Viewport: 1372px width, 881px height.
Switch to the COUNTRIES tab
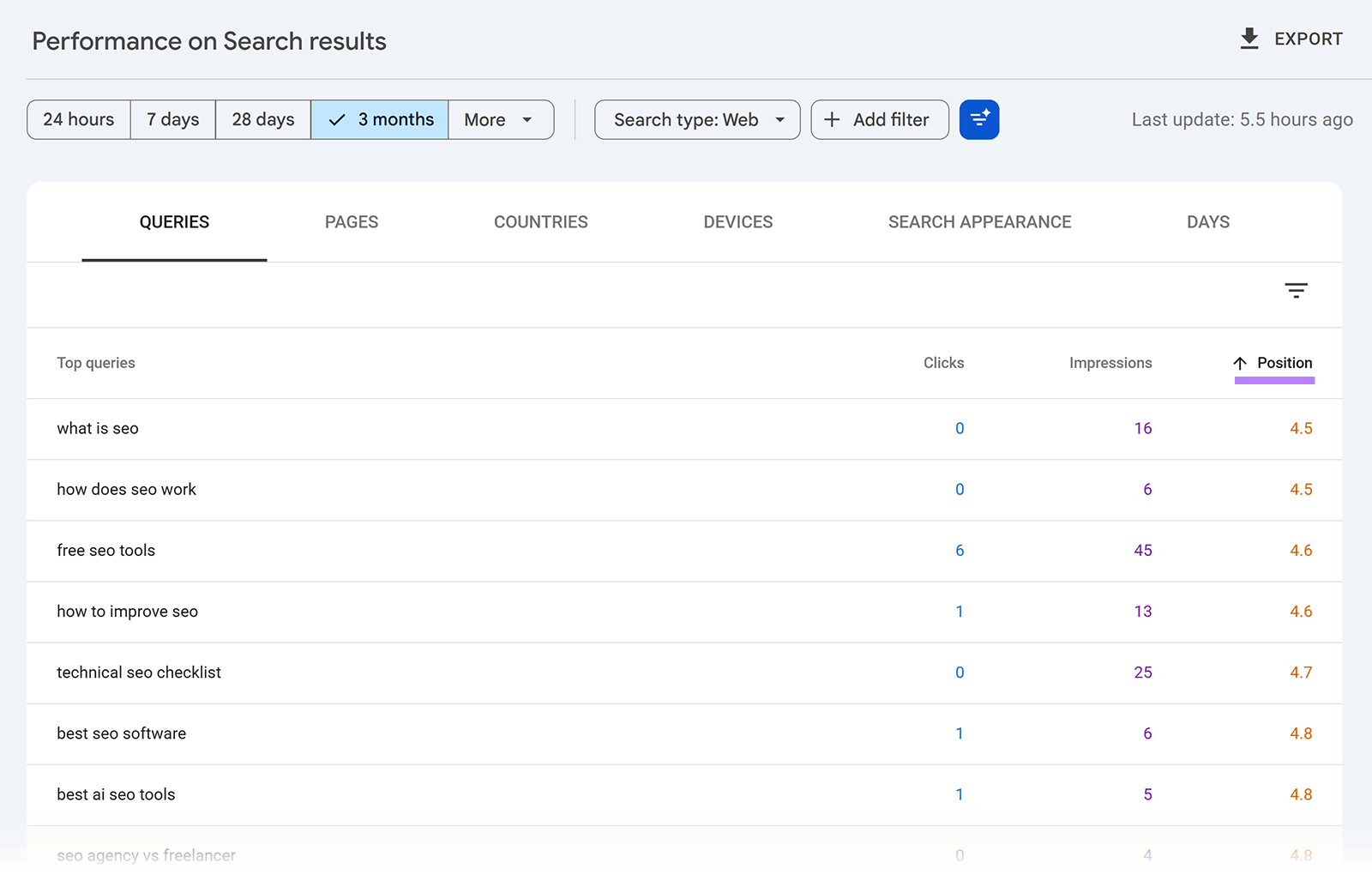coord(541,222)
